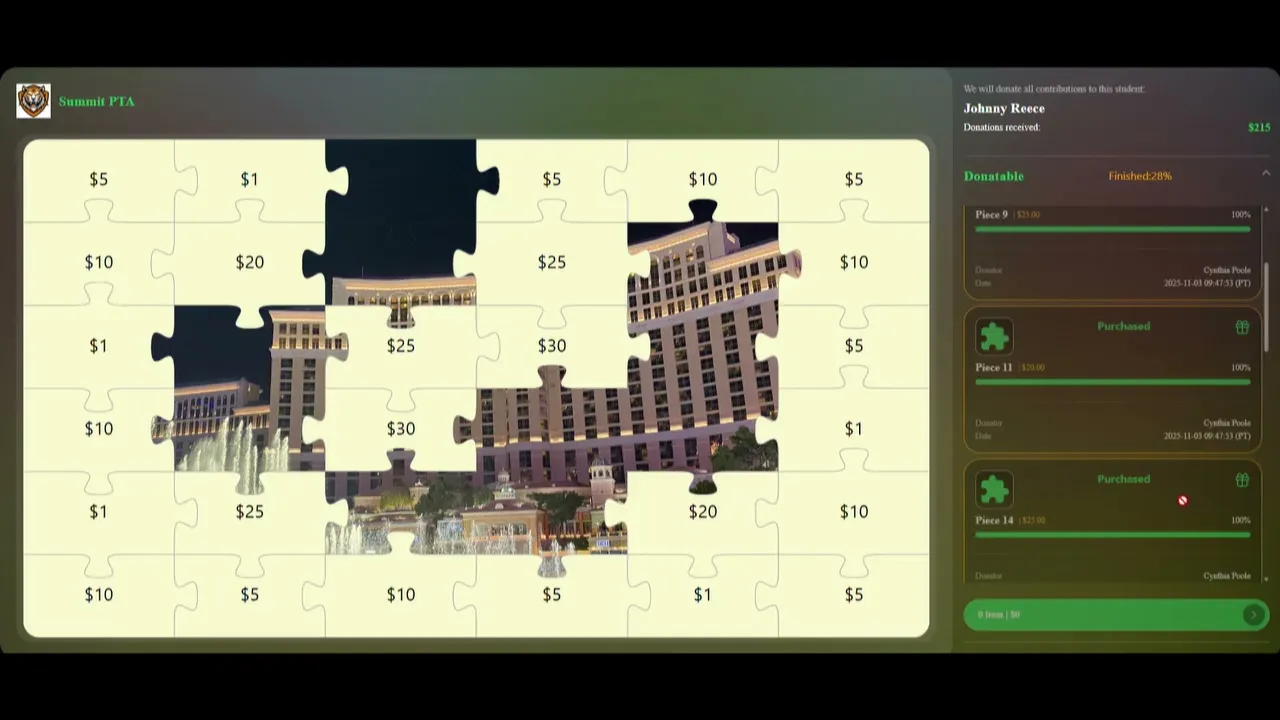Click the arrow on the green checkout bar

1253,615
